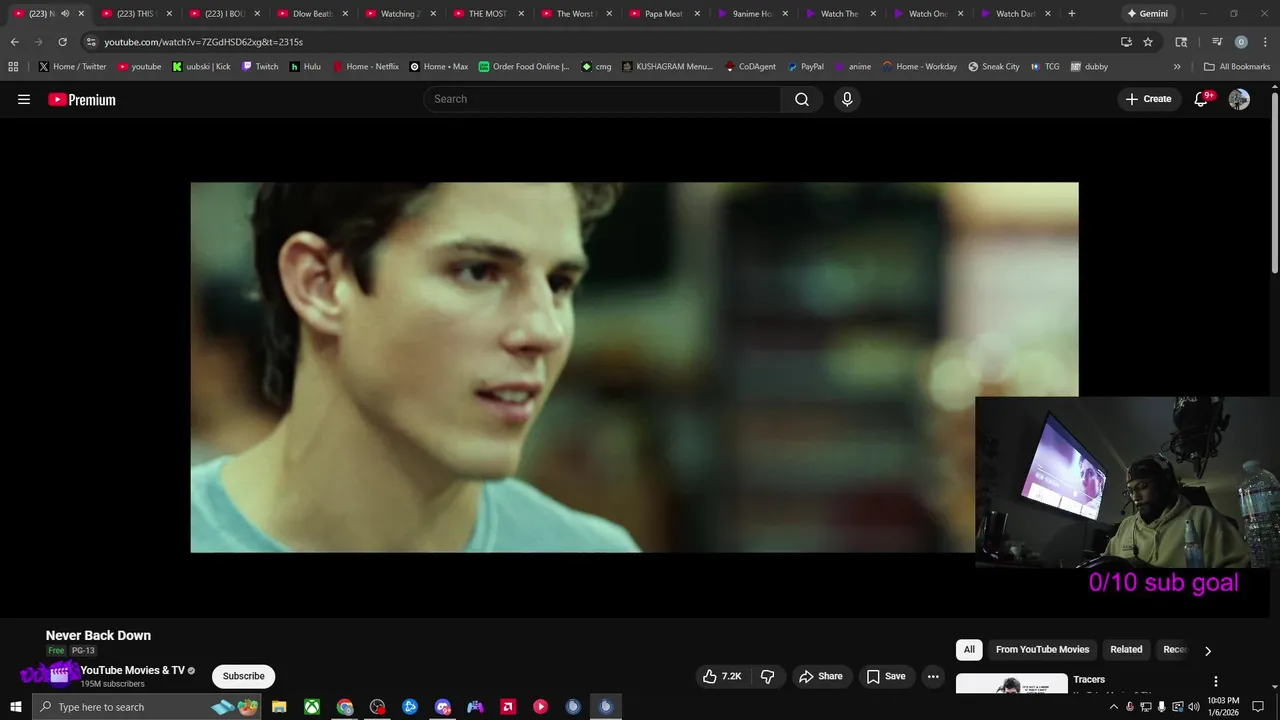This screenshot has height=720, width=1280.
Task: Open Home - Workday bookmark
Action: tap(920, 67)
